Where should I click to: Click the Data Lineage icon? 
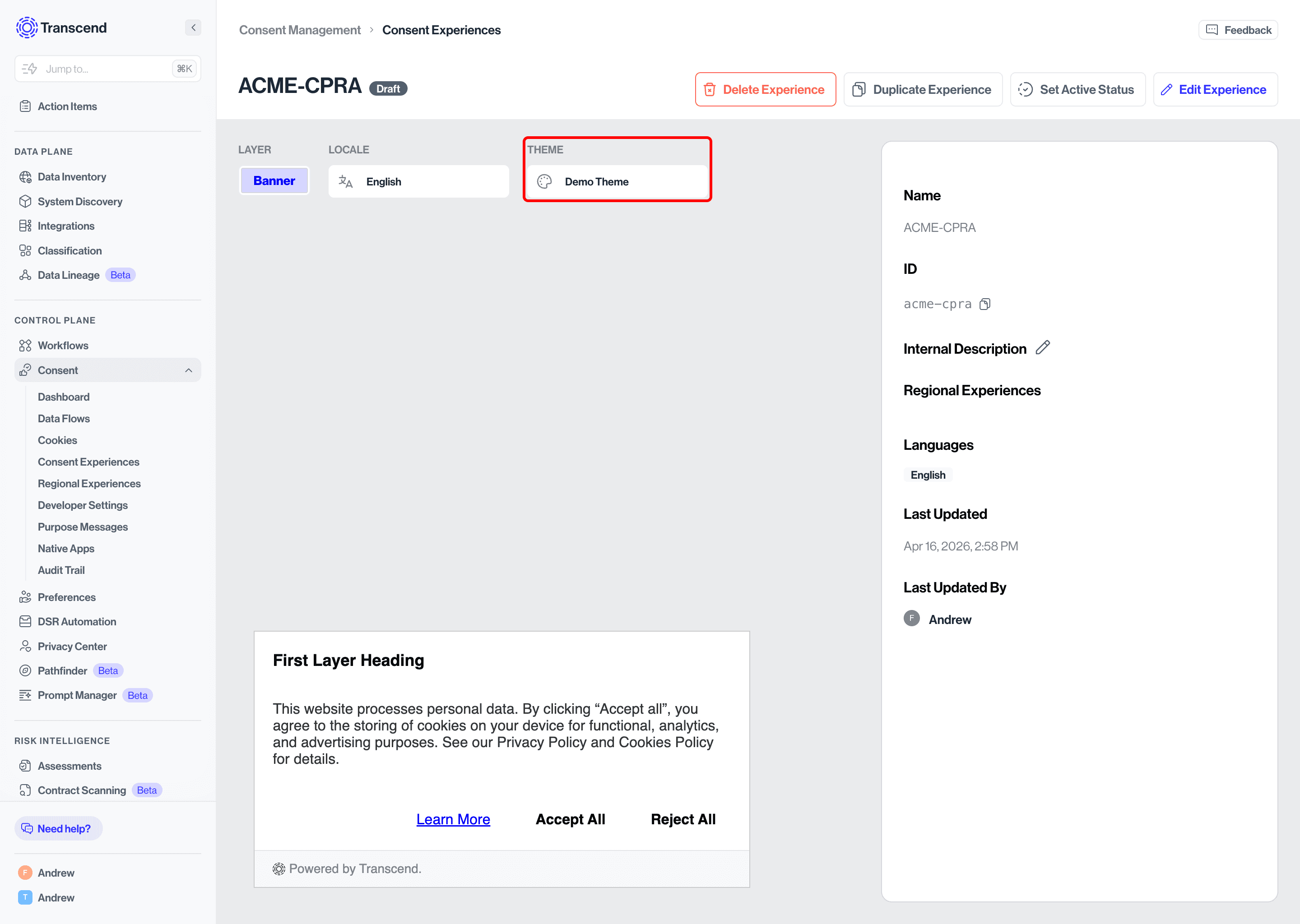[25, 275]
